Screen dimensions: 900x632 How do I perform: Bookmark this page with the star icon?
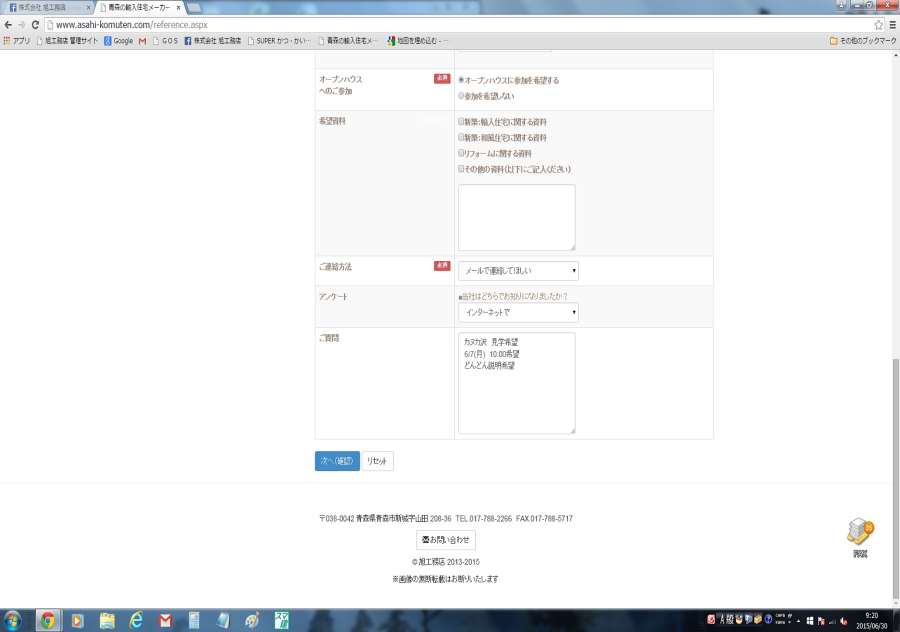(879, 24)
